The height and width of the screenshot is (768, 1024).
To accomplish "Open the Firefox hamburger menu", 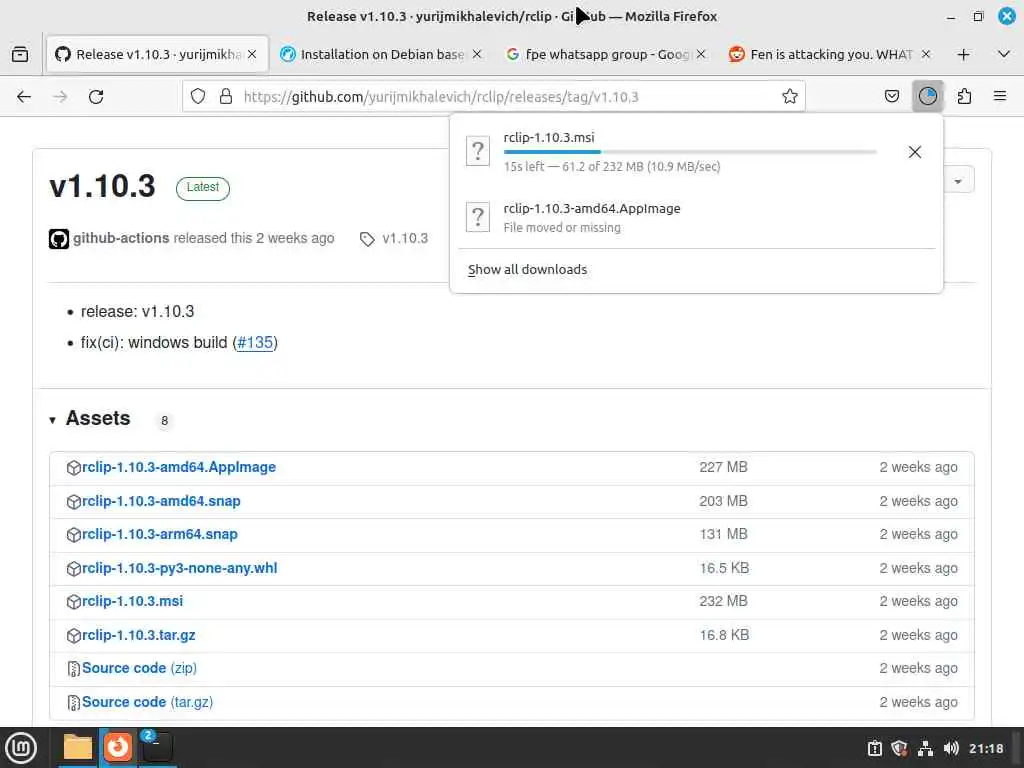I will tap(1000, 97).
